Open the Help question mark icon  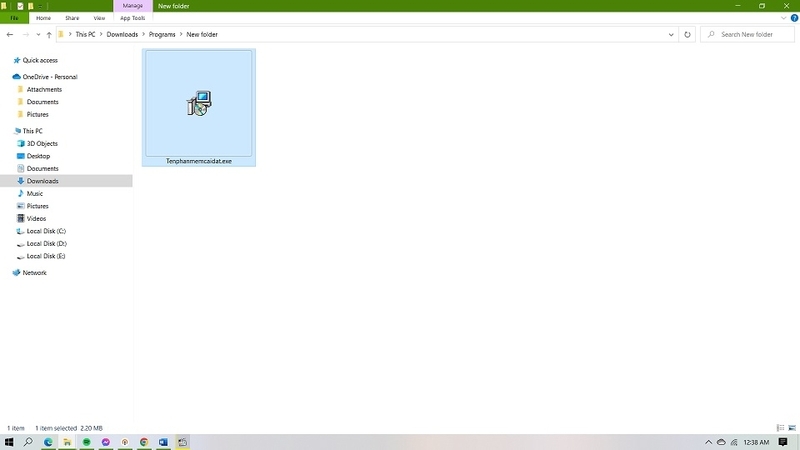[x=792, y=18]
